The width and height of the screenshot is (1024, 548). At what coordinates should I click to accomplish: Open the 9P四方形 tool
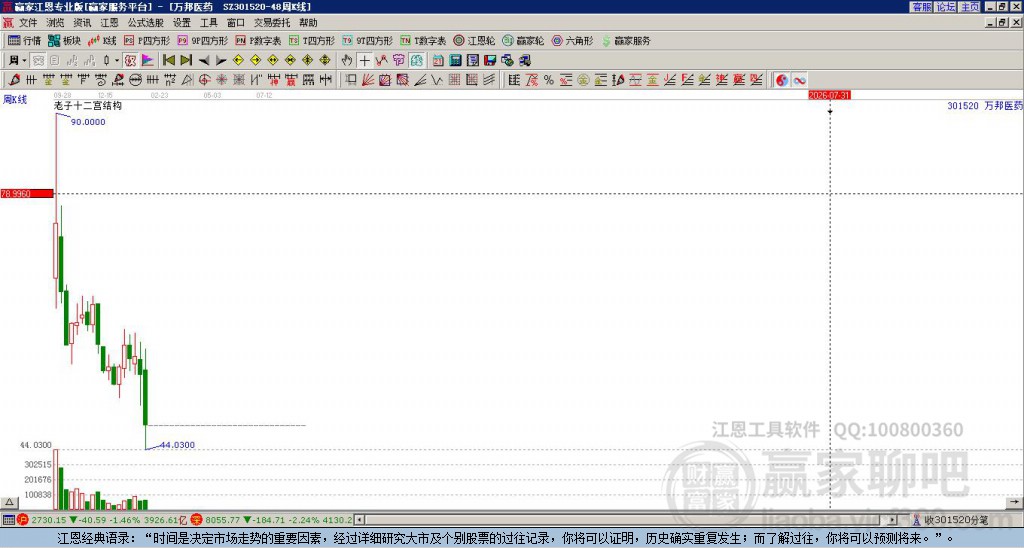[x=202, y=40]
